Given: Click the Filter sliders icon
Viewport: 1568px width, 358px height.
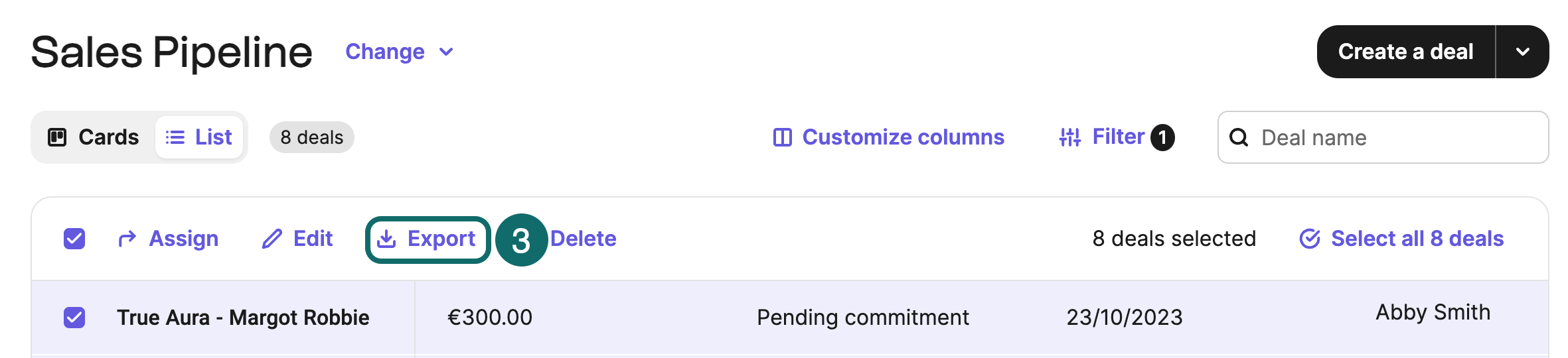Looking at the screenshot, I should (1070, 137).
